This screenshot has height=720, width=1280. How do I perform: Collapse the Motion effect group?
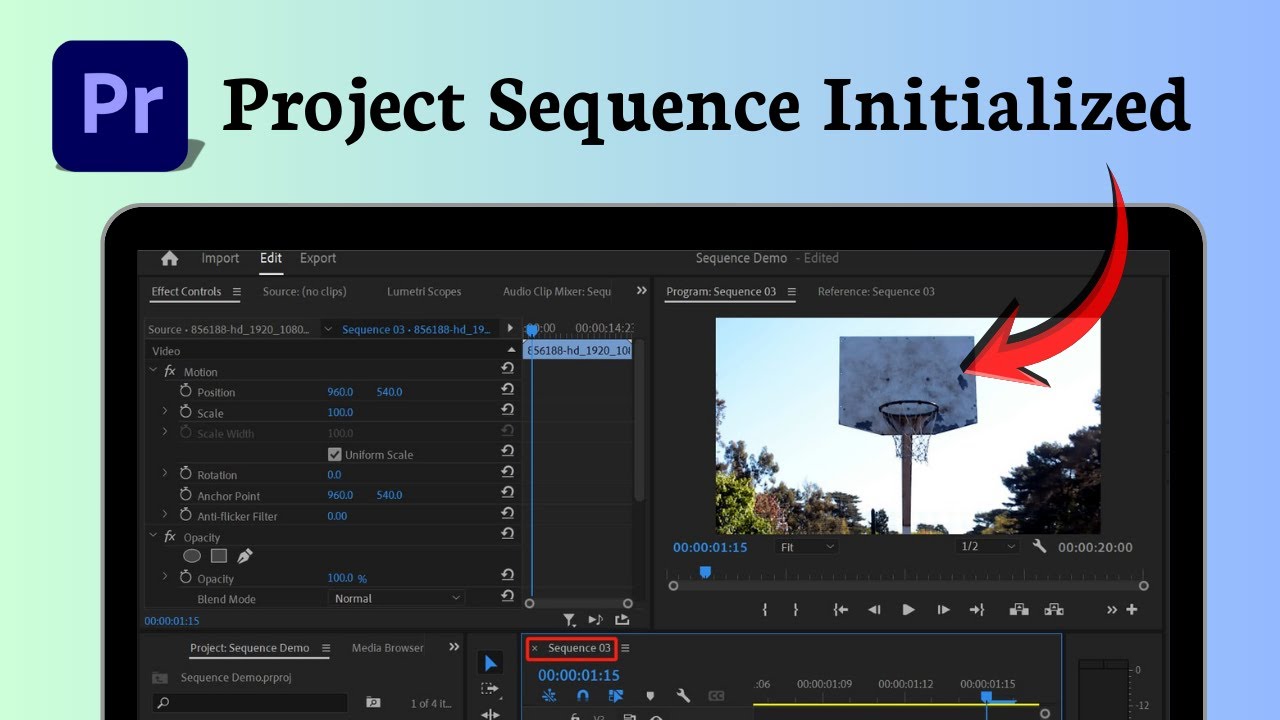[x=153, y=370]
